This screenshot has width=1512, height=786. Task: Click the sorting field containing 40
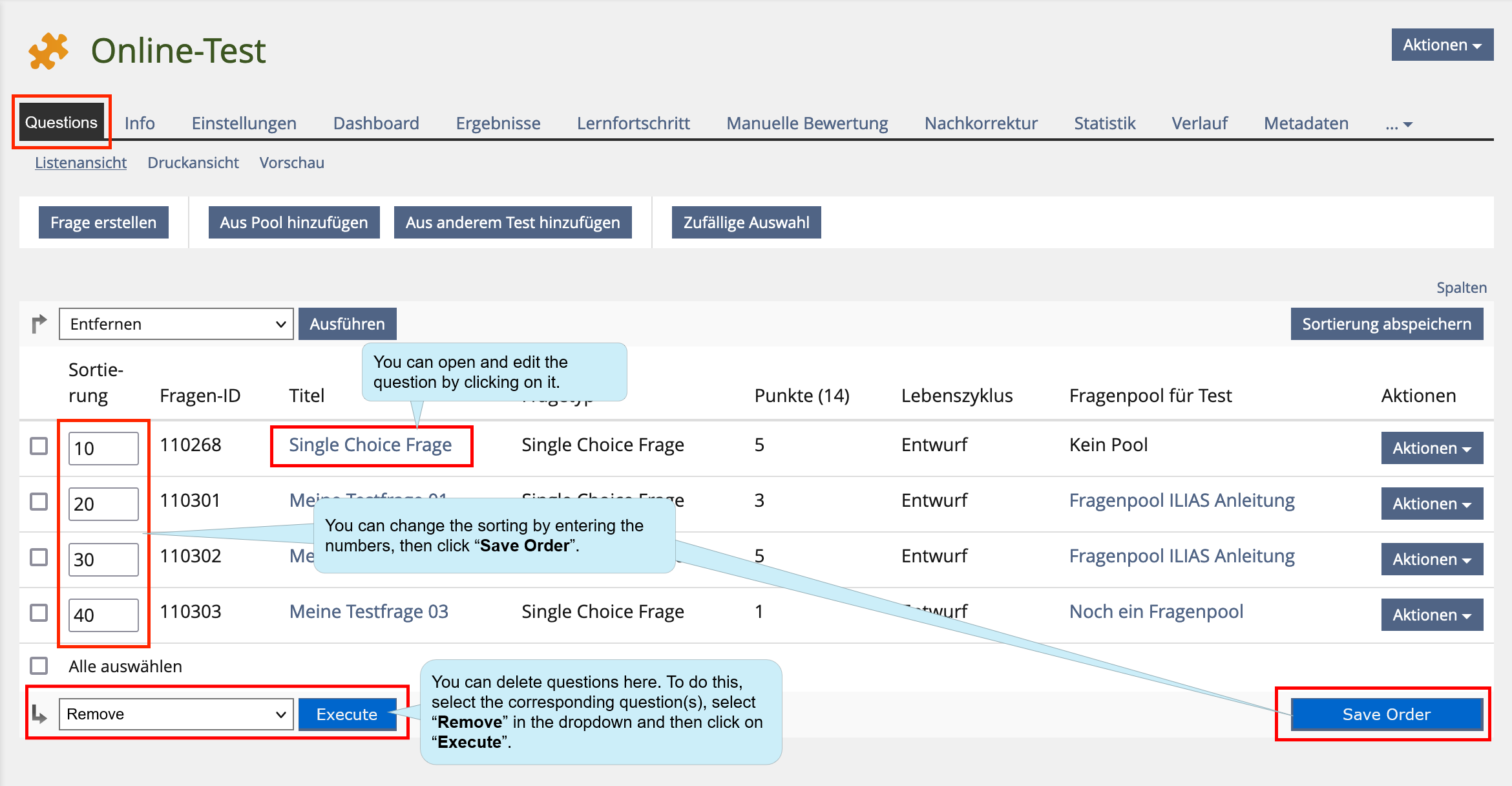[x=103, y=615]
